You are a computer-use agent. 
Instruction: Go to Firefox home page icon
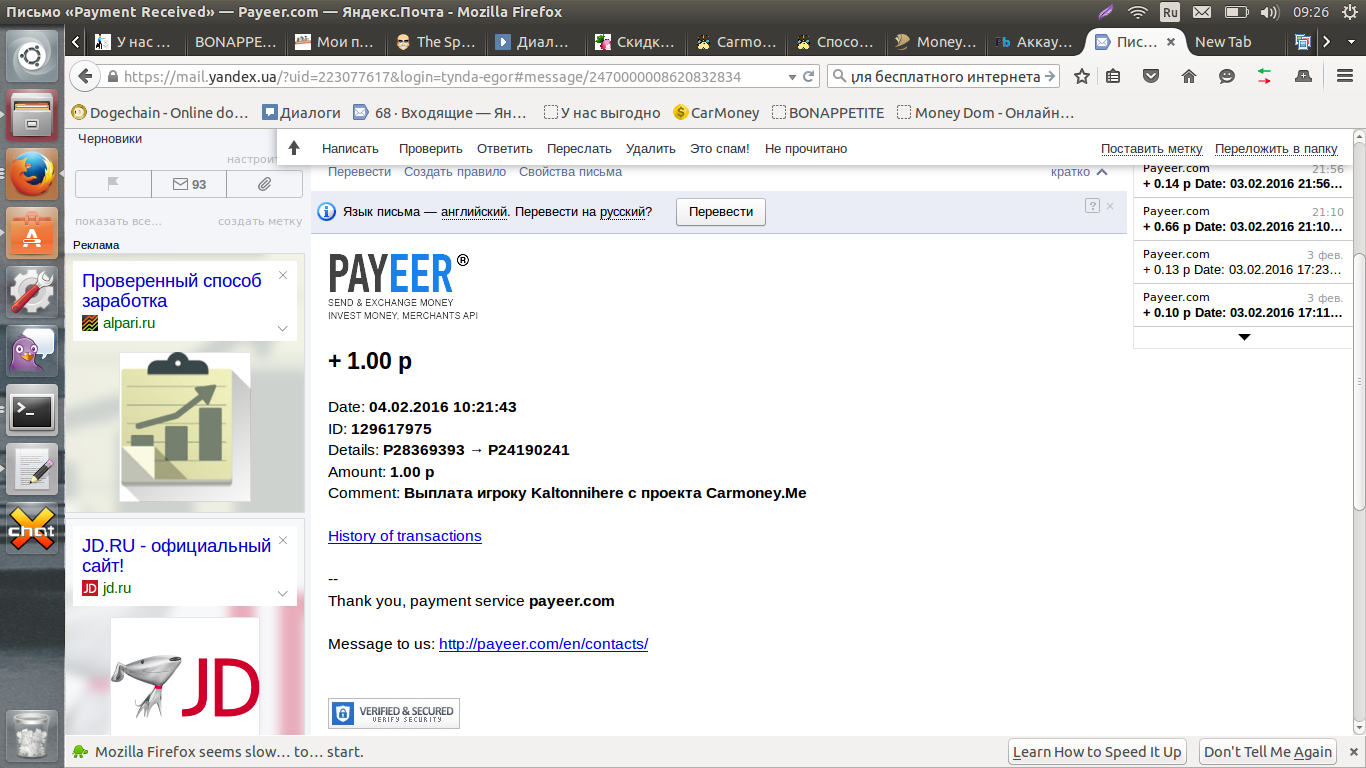(x=1189, y=76)
